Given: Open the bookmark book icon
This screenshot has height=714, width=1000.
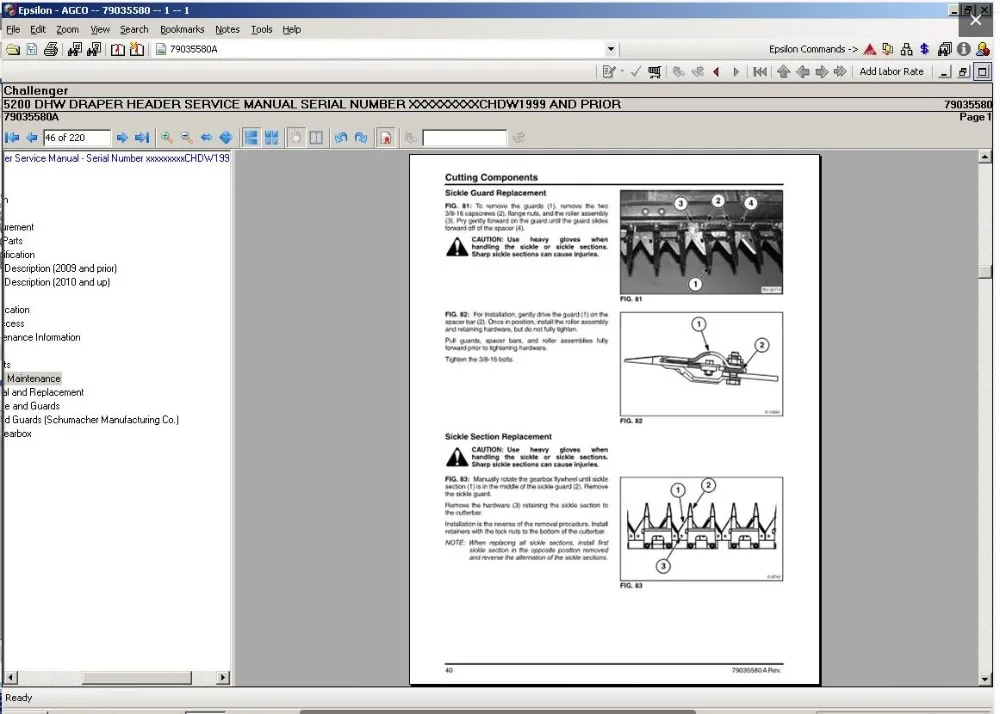Looking at the screenshot, I should (x=118, y=49).
